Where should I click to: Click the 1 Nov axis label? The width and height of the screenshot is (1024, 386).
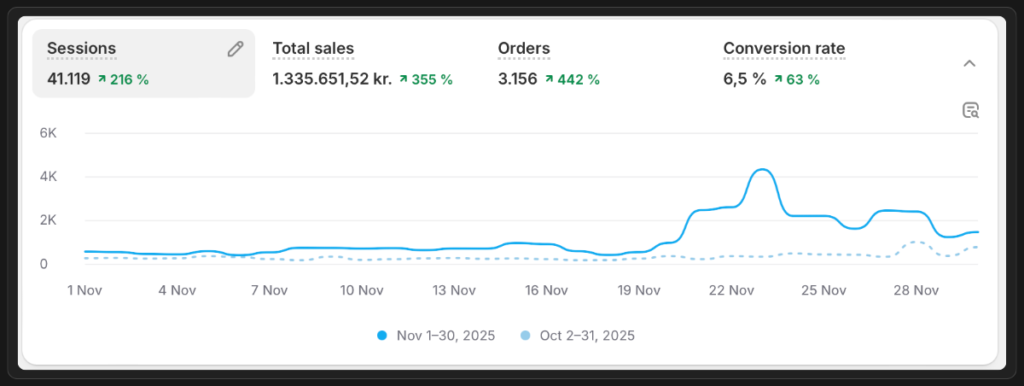(x=85, y=290)
